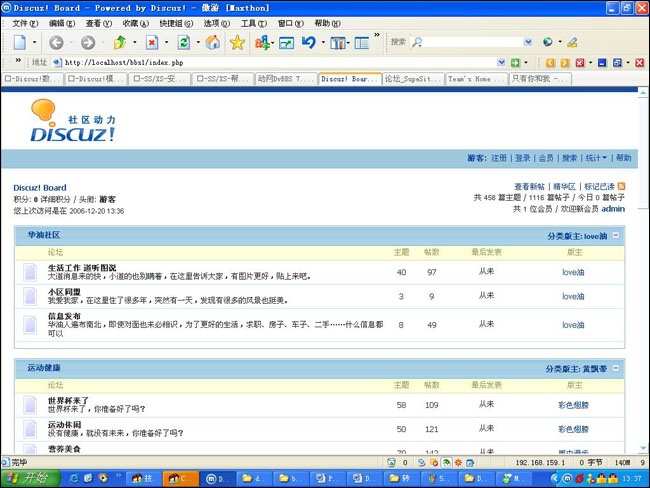This screenshot has height=488, width=650.
Task: Click the Stop loading icon
Action: point(152,42)
